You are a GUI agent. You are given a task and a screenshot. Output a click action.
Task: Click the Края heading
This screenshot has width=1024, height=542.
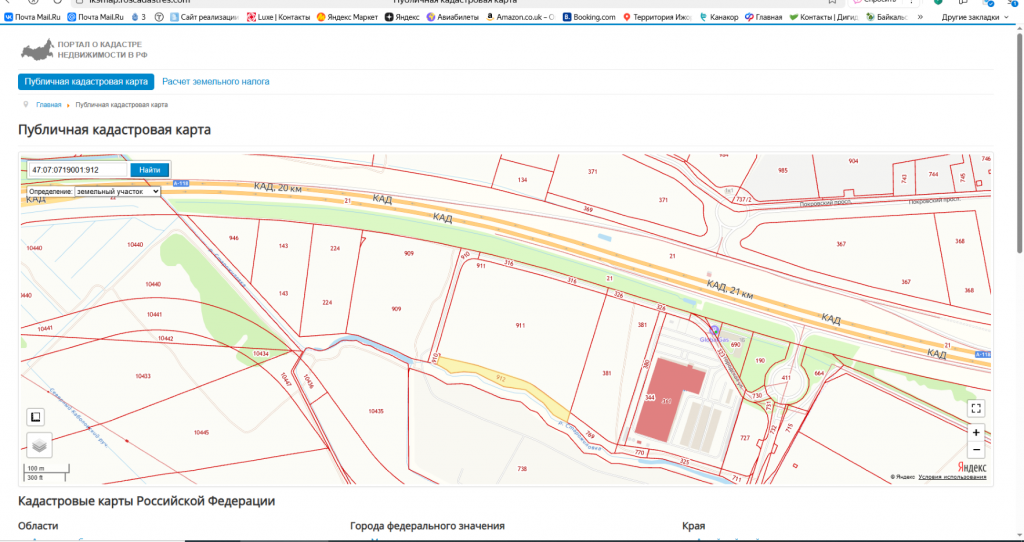tap(694, 526)
